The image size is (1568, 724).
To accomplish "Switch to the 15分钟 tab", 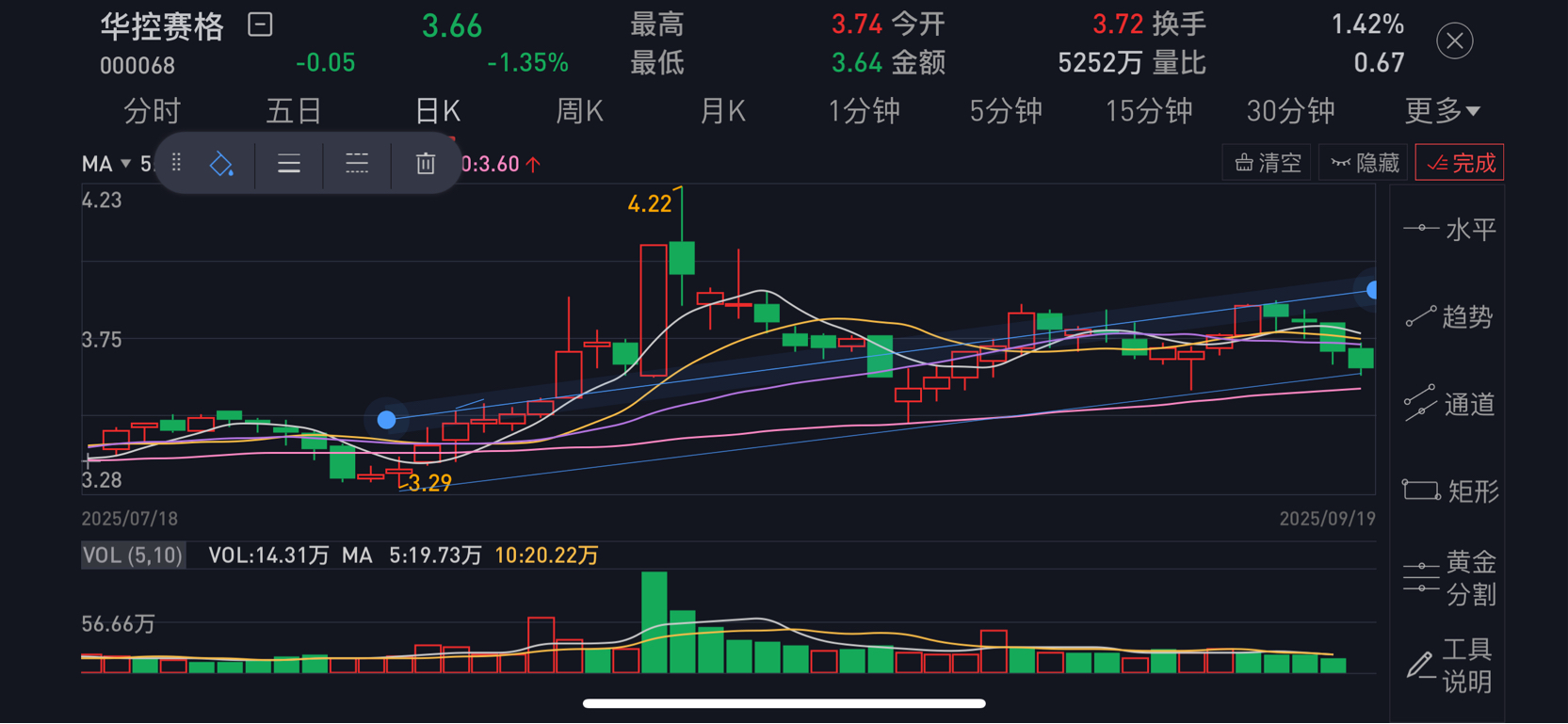I will coord(1149,111).
